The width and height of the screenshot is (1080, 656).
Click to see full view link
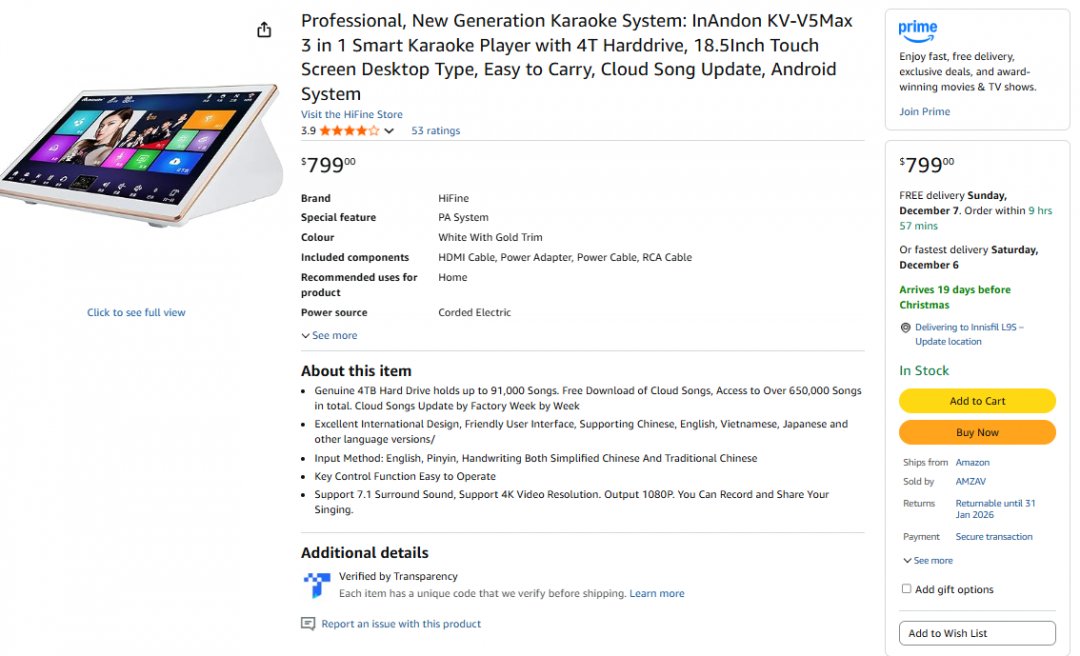[136, 313]
